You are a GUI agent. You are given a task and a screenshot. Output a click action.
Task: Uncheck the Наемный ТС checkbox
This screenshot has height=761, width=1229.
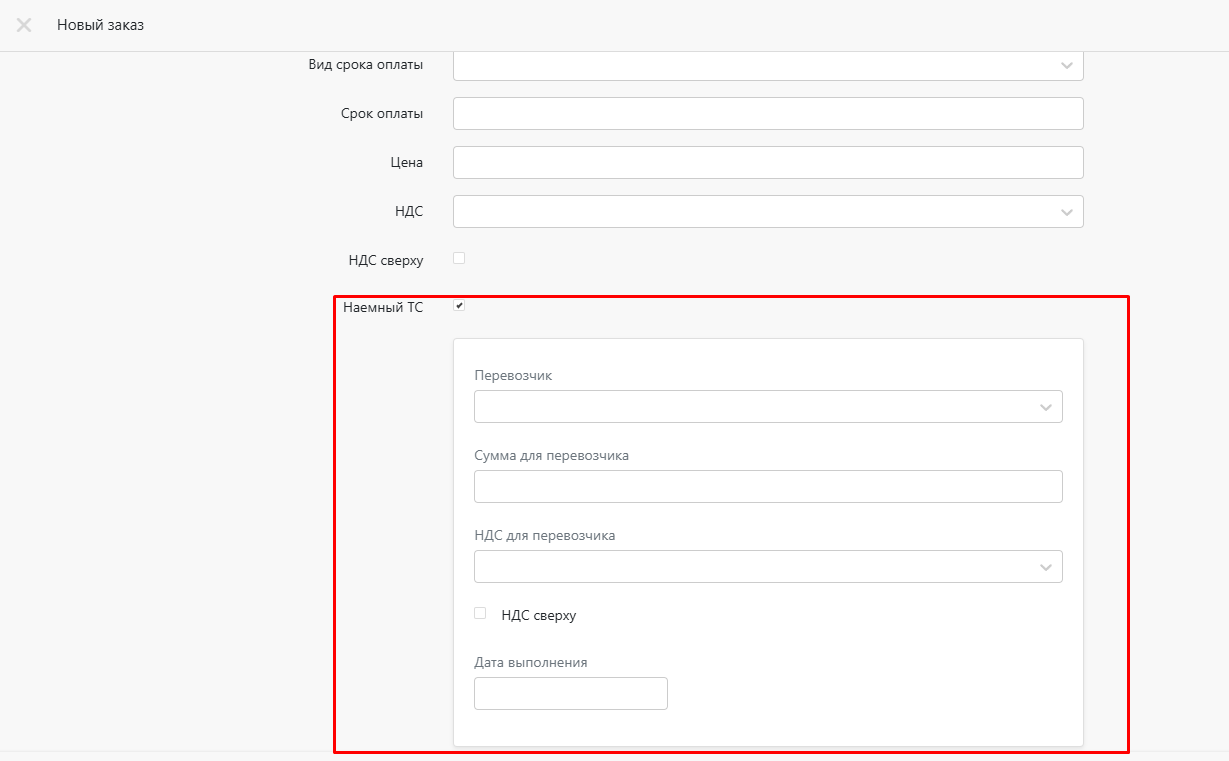459,306
